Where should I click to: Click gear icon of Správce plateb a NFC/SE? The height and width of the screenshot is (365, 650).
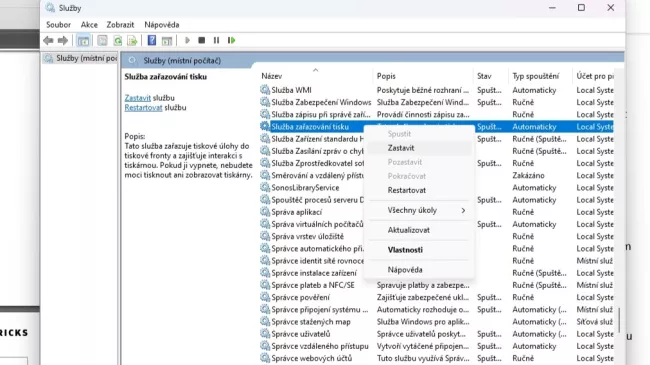tap(265, 285)
